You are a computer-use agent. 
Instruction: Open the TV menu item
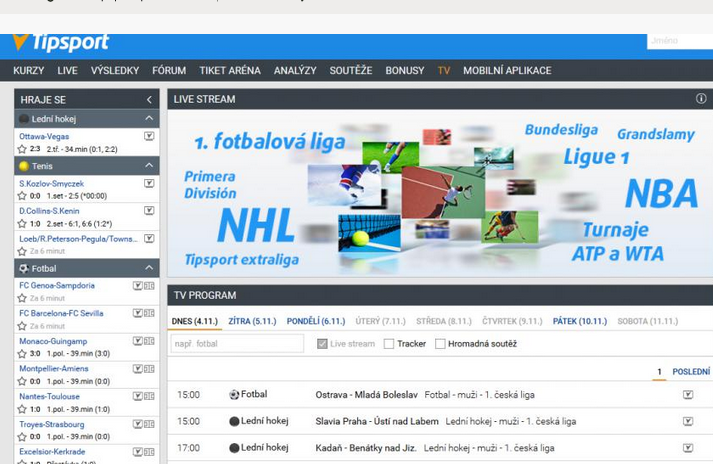pos(444,71)
